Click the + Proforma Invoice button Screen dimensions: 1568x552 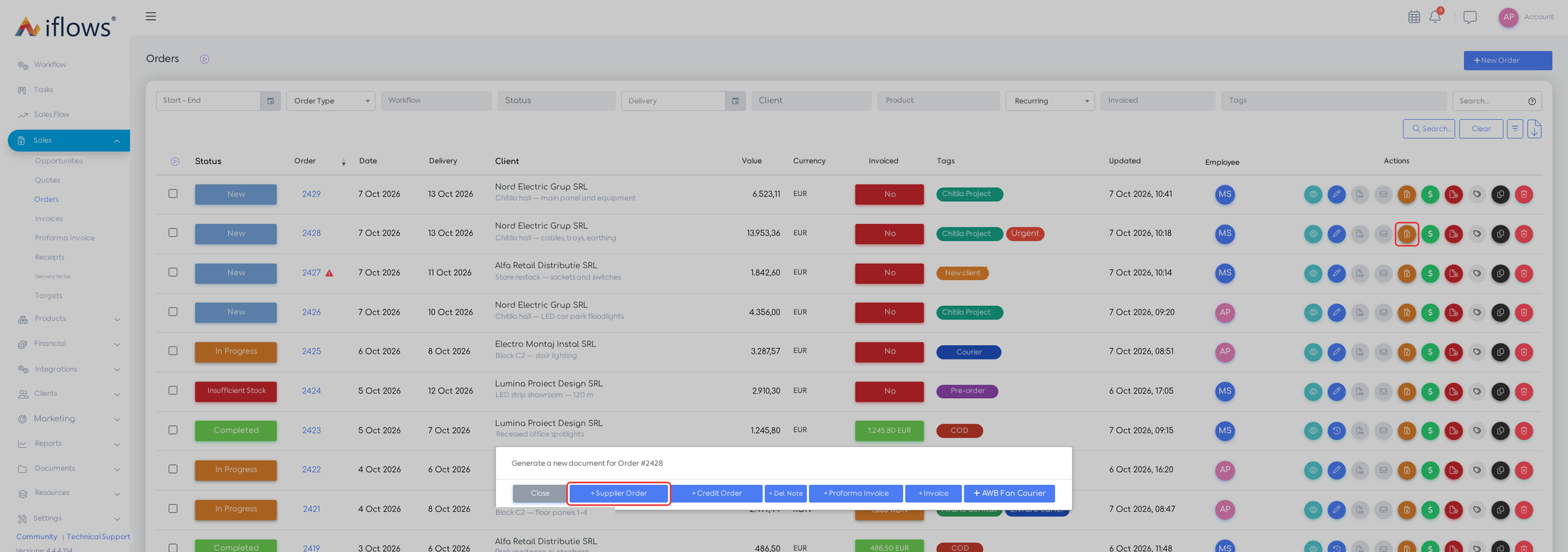pyautogui.click(x=856, y=494)
